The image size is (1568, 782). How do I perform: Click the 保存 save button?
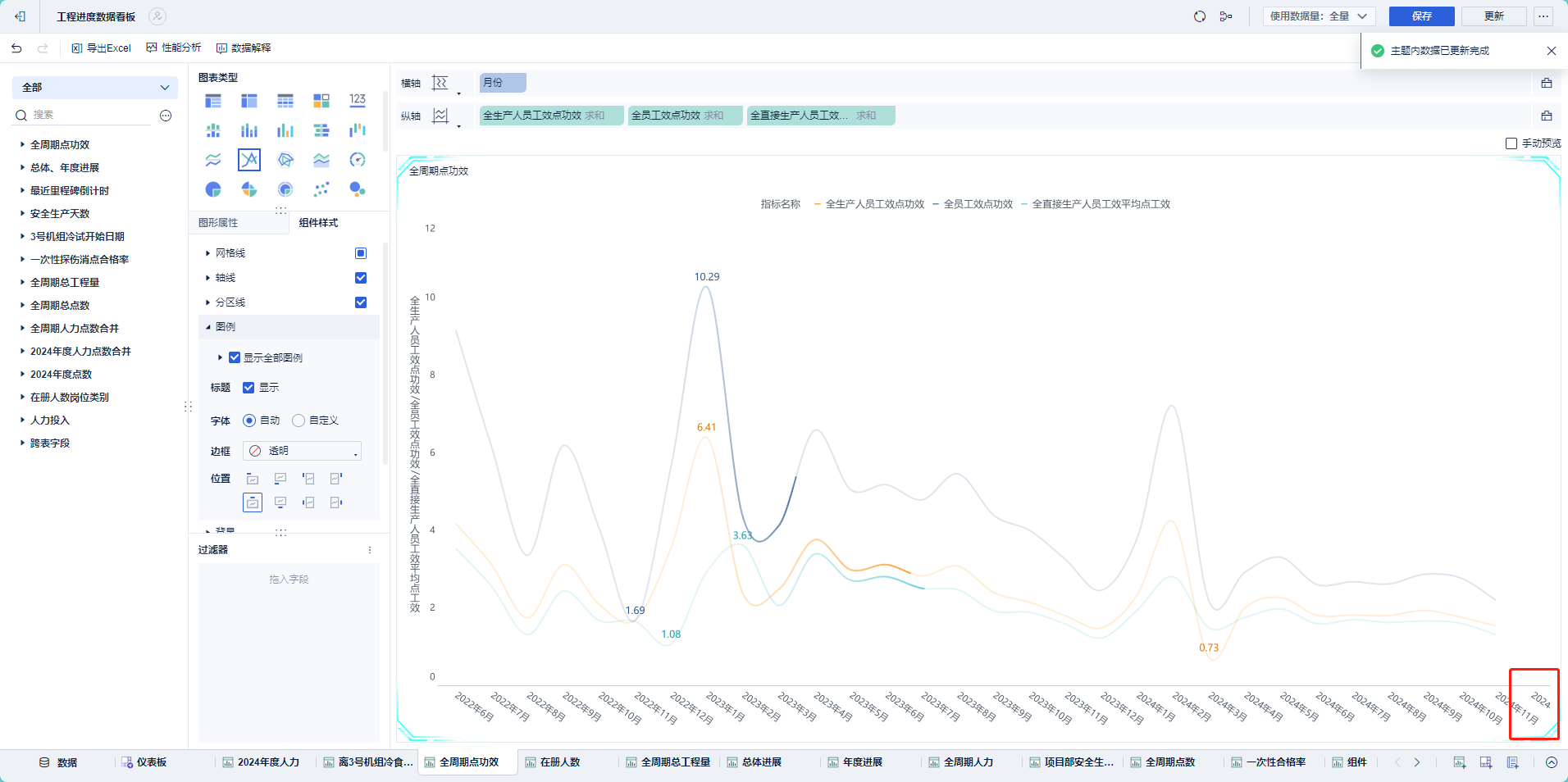coord(1422,16)
